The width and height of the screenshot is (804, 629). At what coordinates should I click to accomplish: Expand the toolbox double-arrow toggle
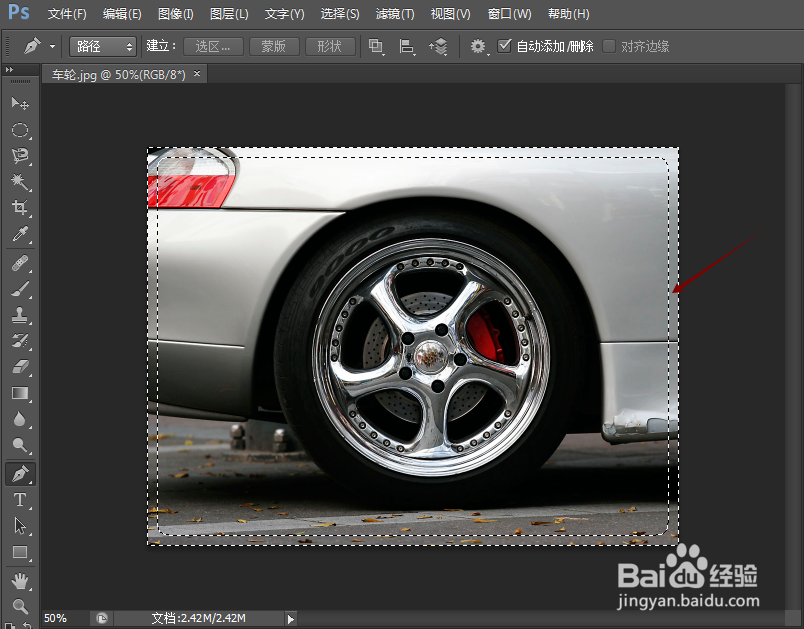coord(9,70)
